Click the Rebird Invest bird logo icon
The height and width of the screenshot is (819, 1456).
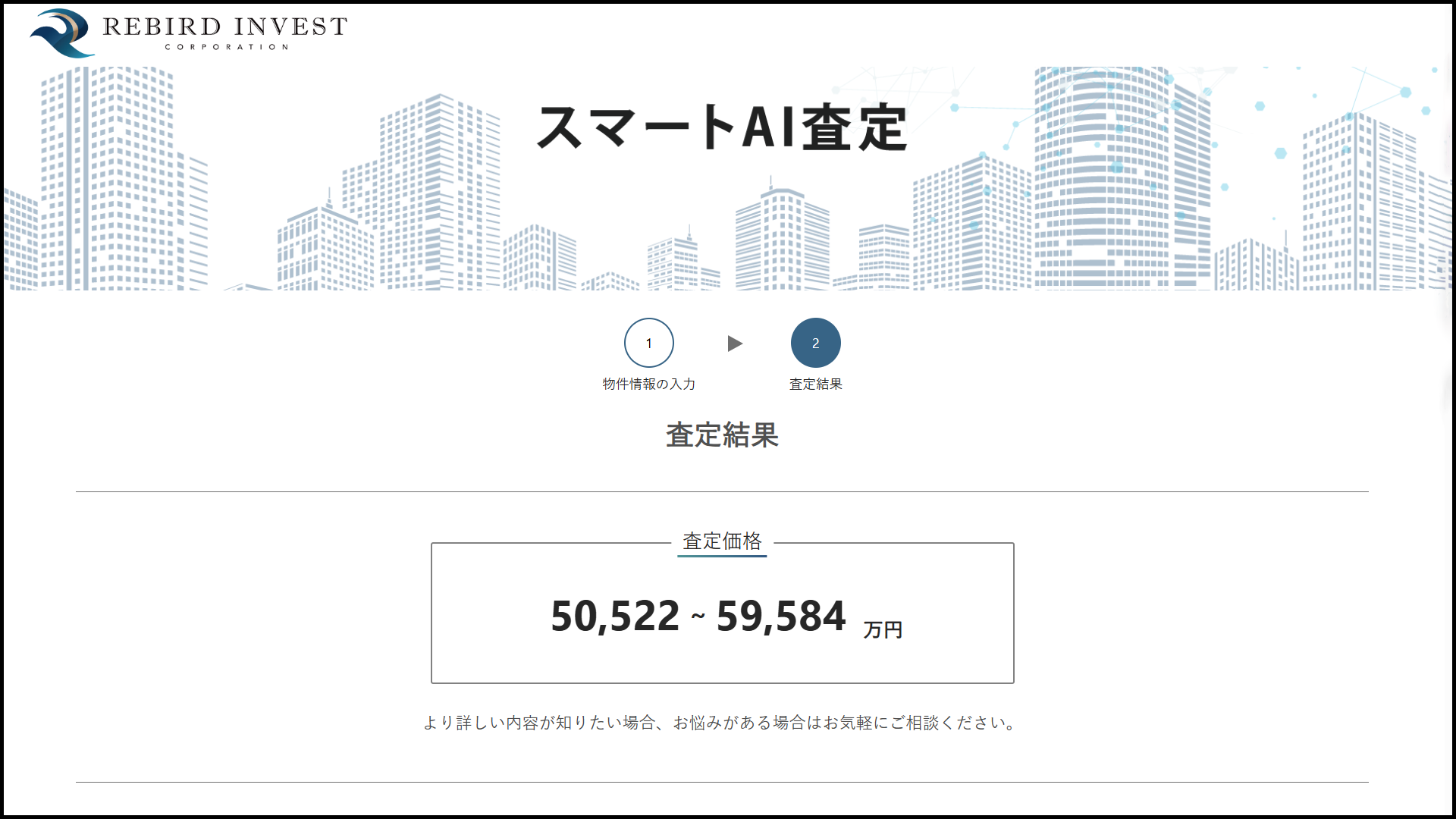62,33
